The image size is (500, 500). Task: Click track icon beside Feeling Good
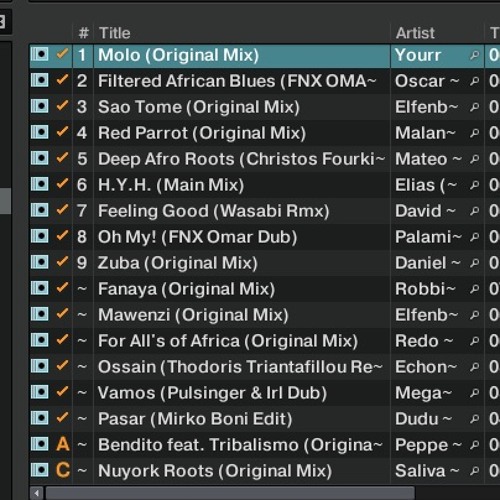point(40,210)
